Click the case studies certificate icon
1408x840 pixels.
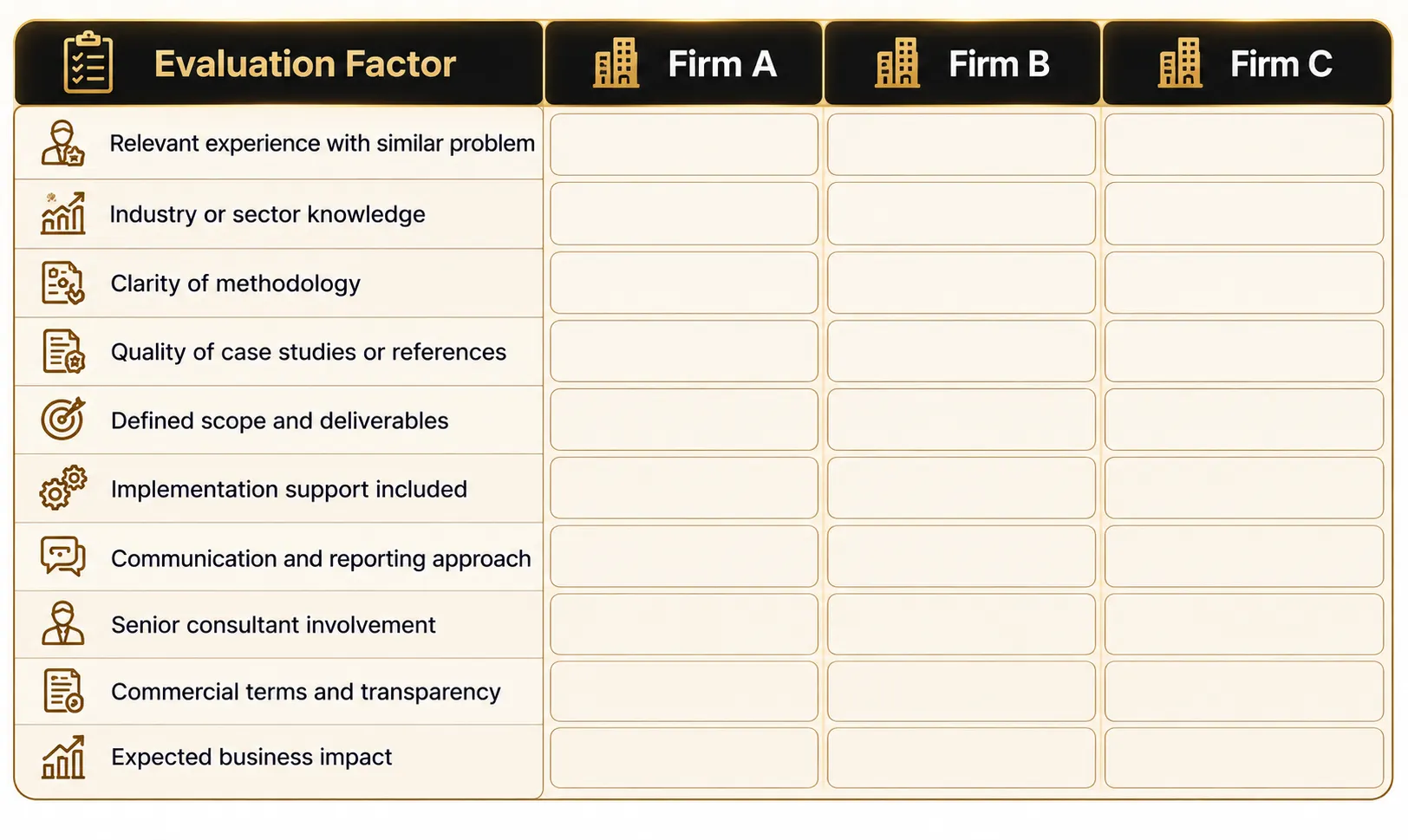point(63,351)
